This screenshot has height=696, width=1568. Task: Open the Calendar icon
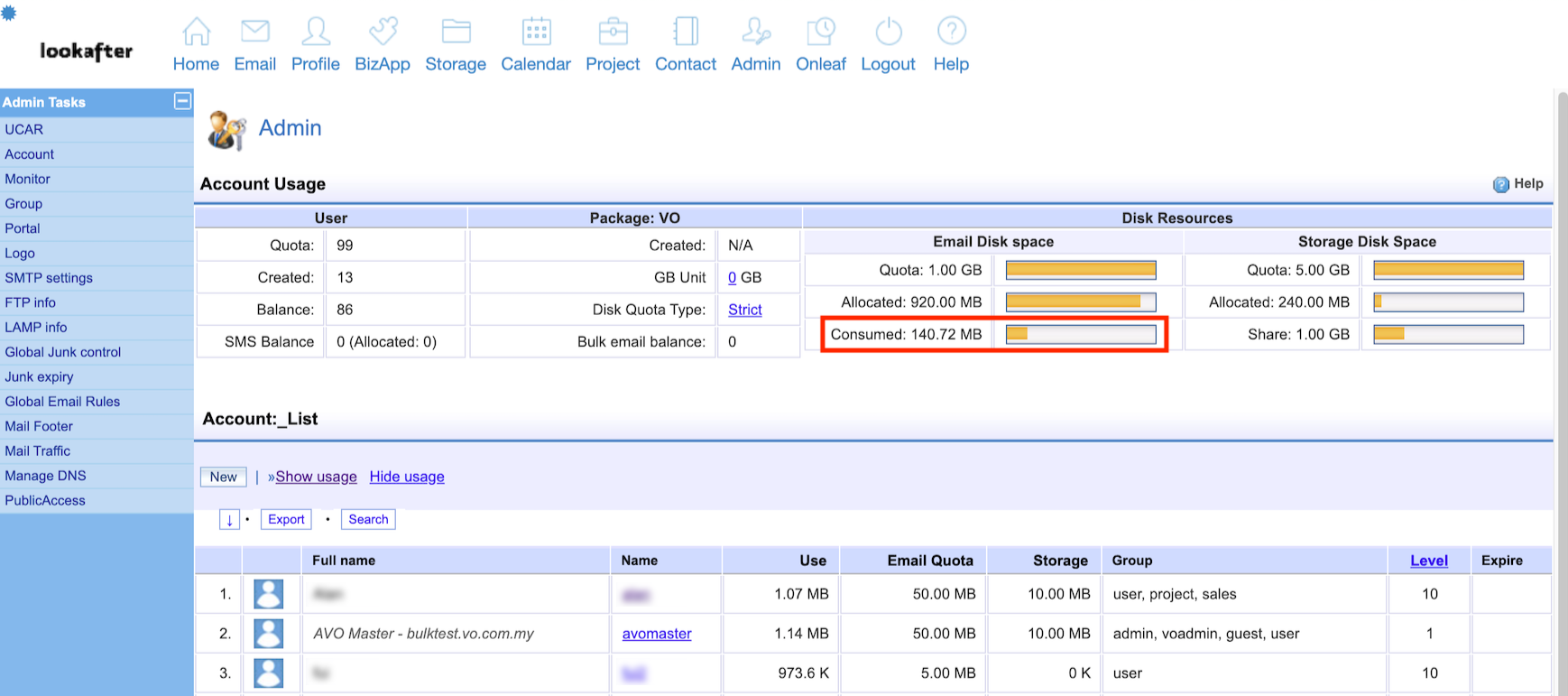click(x=536, y=32)
